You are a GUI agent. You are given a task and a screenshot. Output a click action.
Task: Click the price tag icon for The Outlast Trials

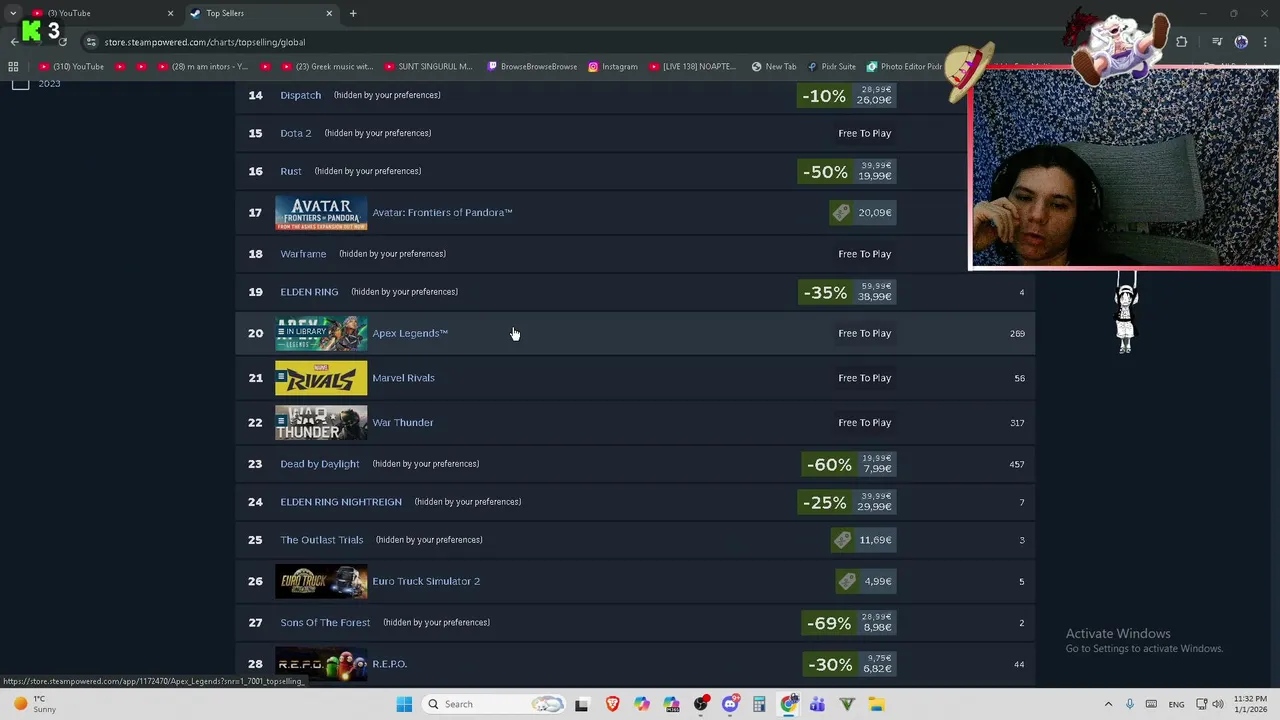842,540
